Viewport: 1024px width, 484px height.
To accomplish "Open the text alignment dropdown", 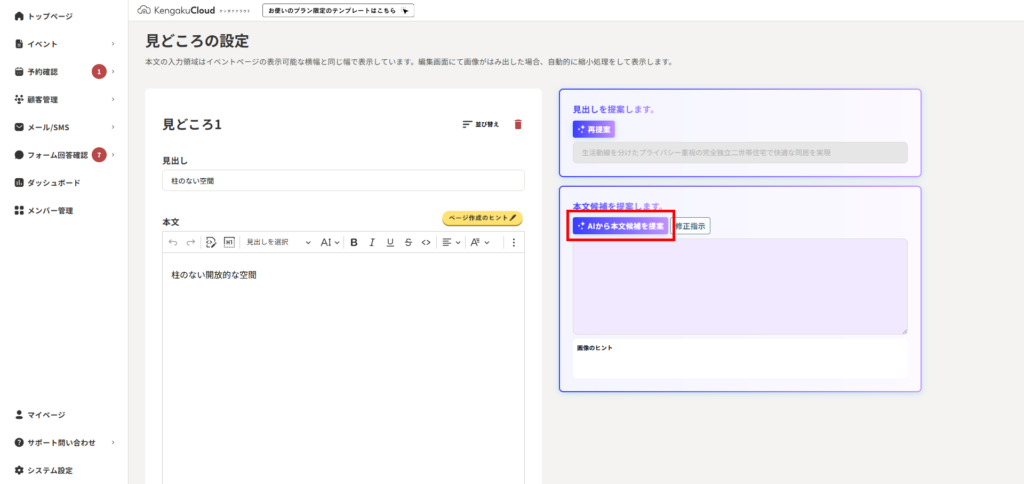I will (450, 242).
